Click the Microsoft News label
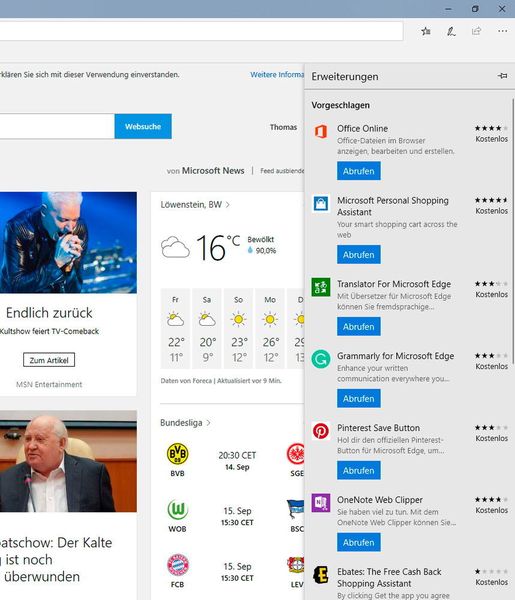 (x=213, y=171)
